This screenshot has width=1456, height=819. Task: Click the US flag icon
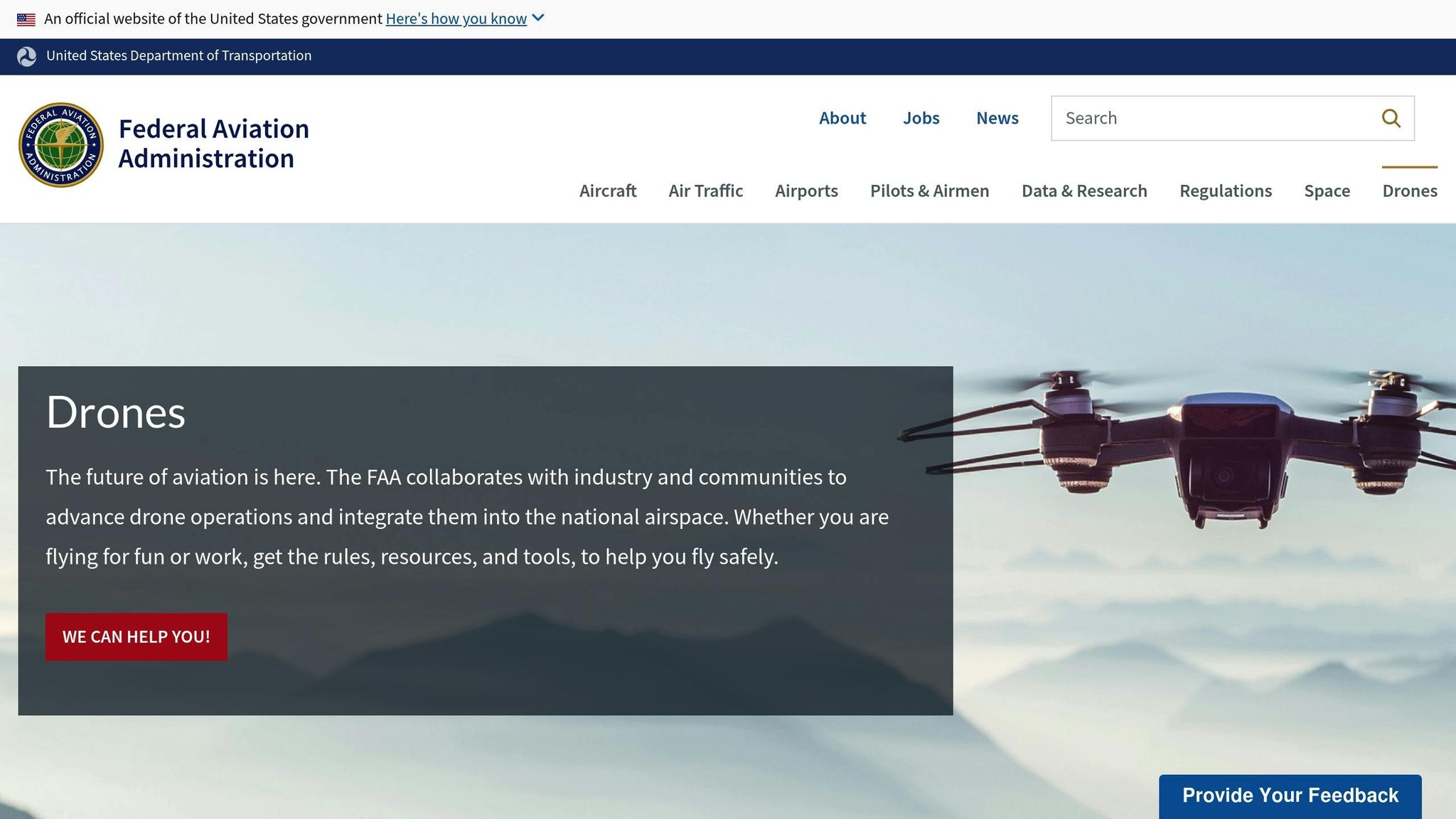coord(26,19)
